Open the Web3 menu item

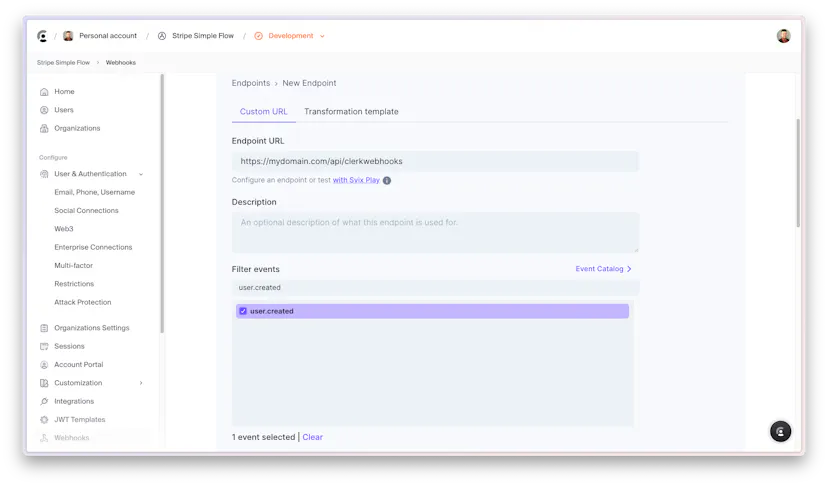coord(64,229)
